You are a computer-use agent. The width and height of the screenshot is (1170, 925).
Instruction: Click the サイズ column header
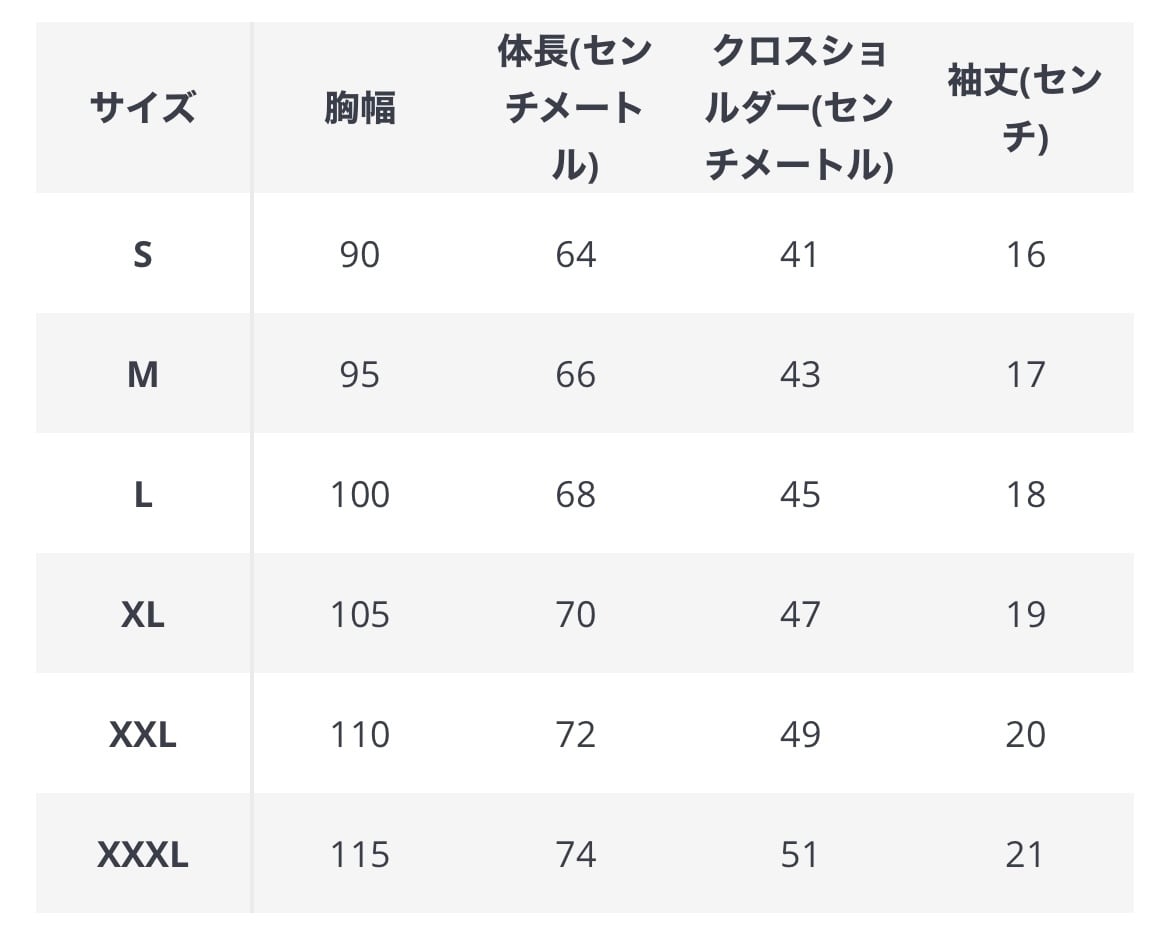click(143, 107)
